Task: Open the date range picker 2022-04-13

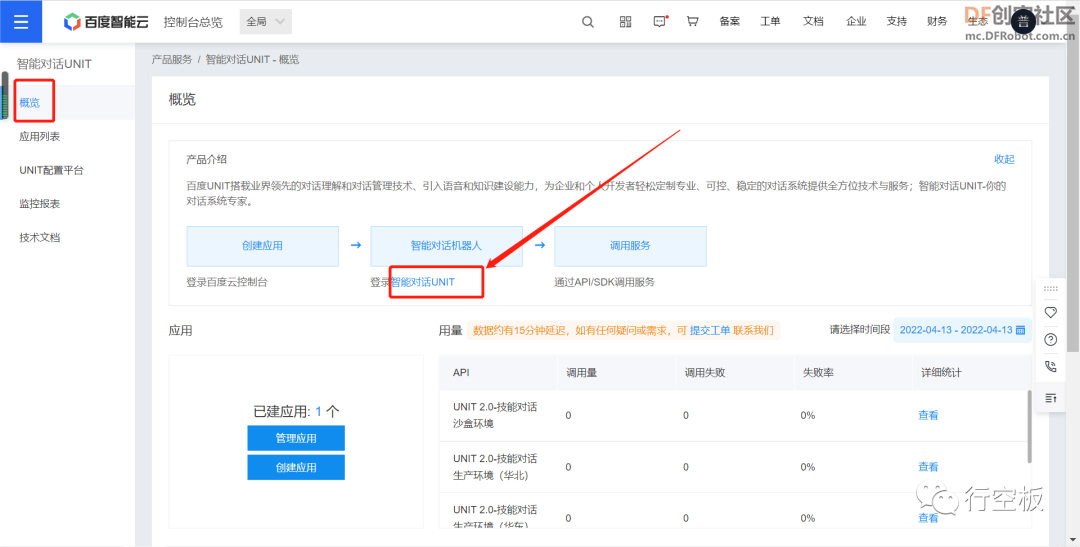Action: (962, 330)
